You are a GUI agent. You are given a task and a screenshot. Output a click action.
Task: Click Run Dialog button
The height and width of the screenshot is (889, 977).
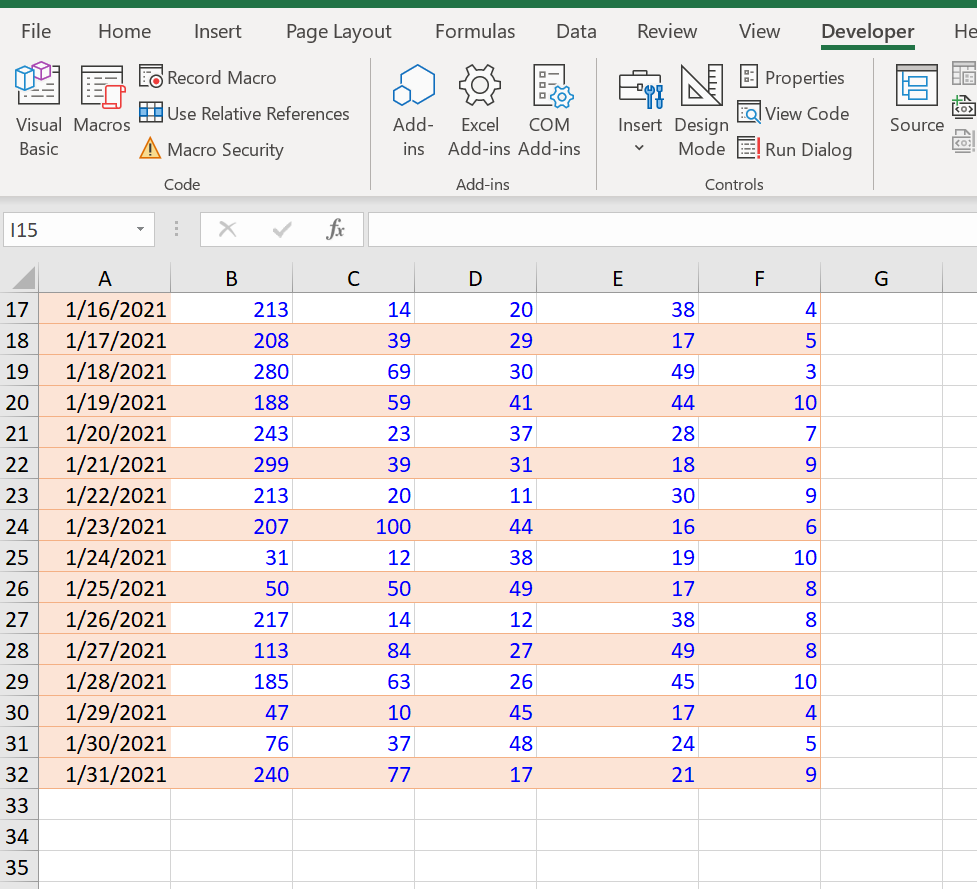point(795,150)
